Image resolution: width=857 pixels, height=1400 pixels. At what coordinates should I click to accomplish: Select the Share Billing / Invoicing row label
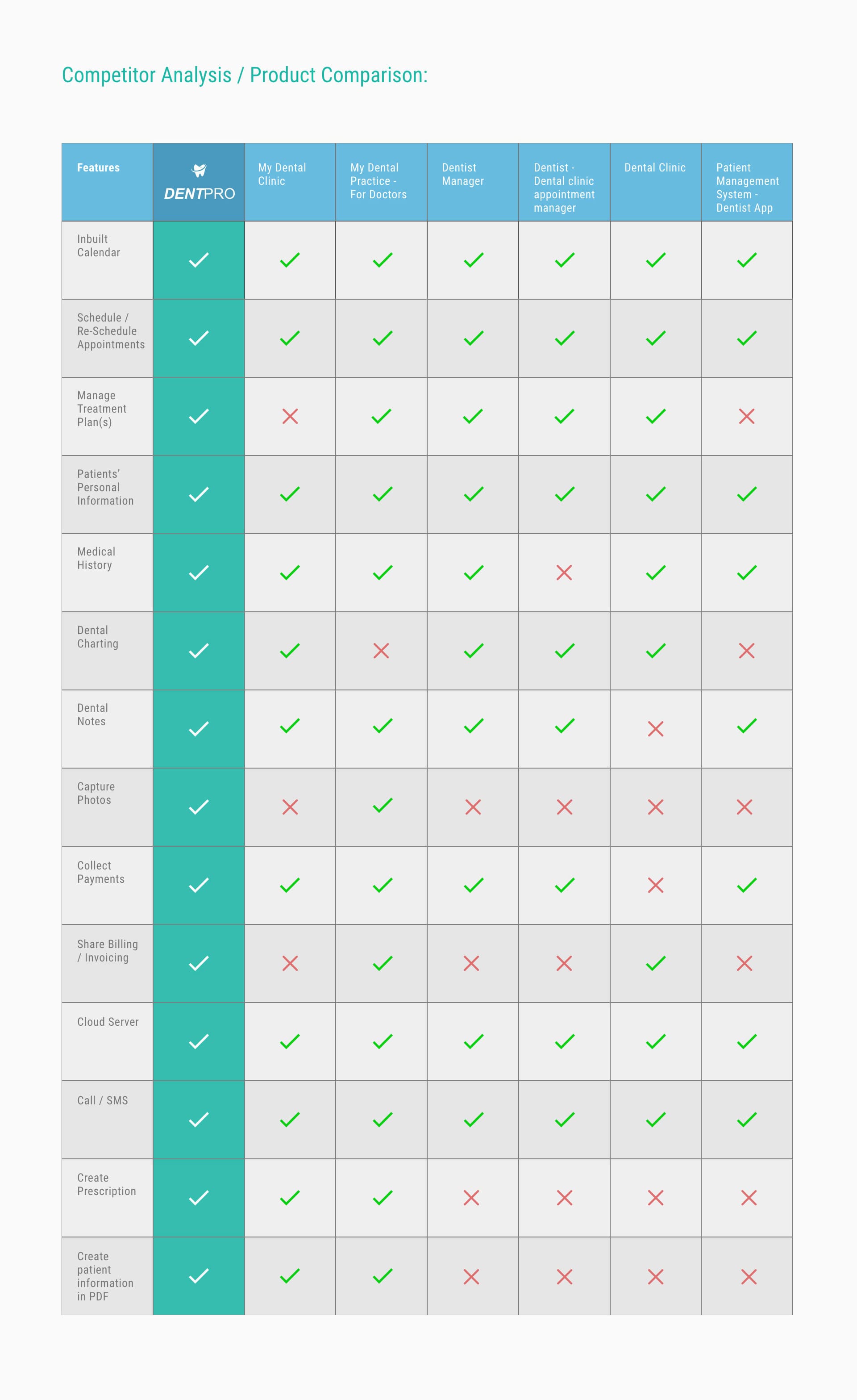(107, 951)
